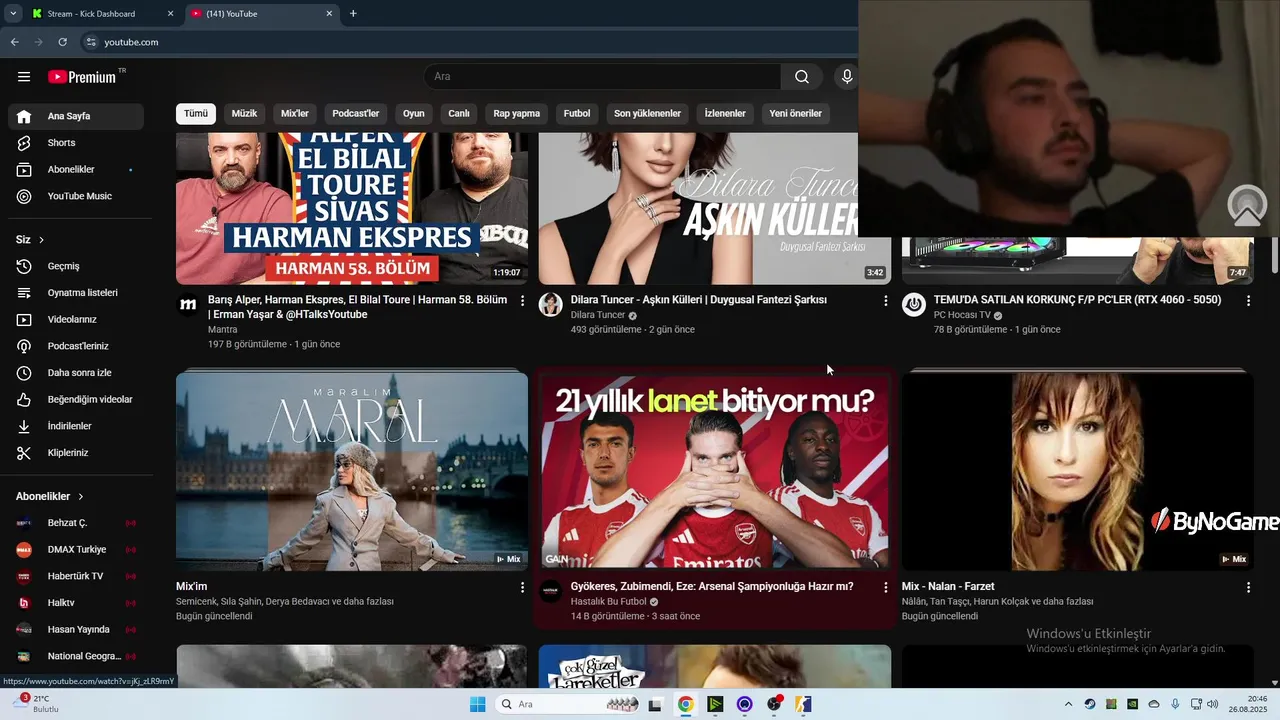
Task: Open Märalim Maral mix thumbnail
Action: coord(352,471)
